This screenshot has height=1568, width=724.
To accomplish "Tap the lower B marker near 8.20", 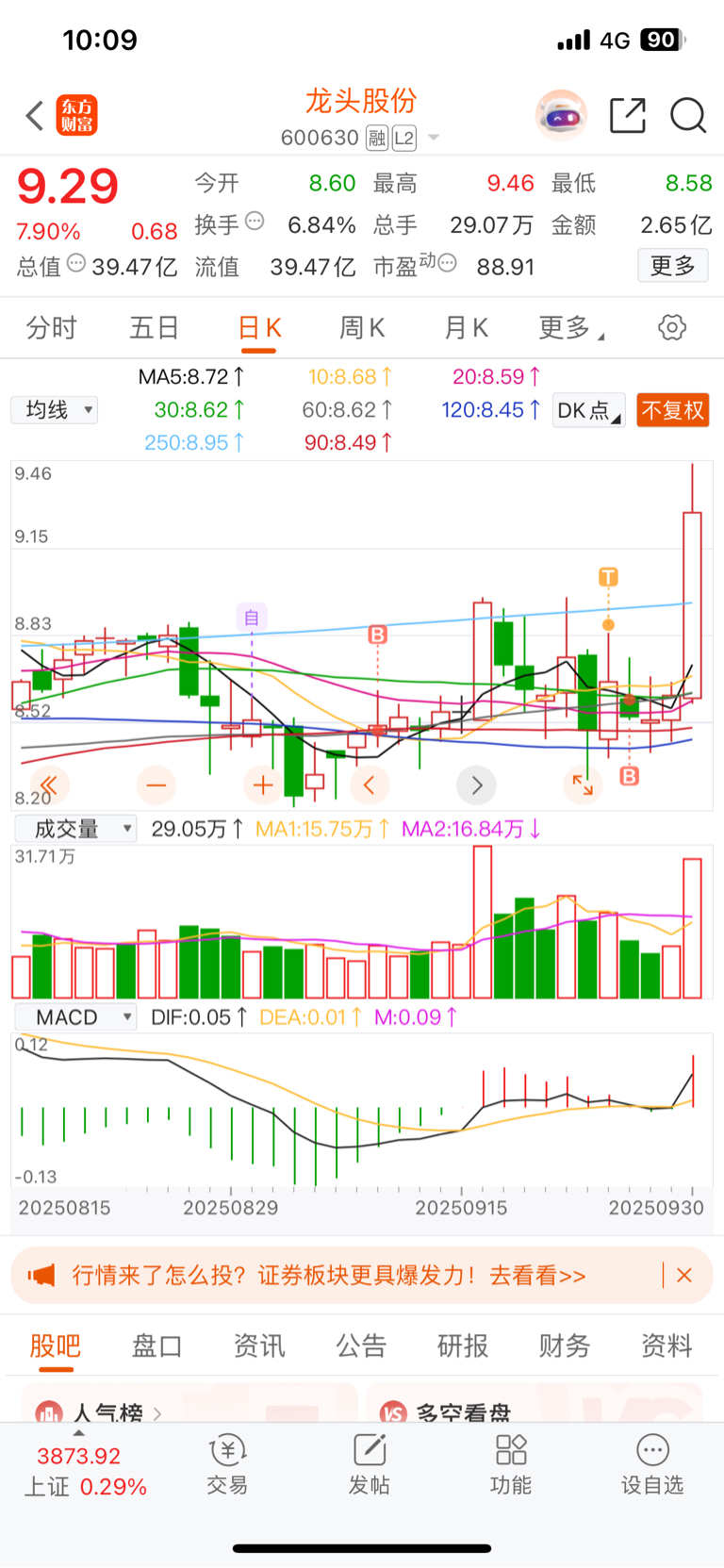I will 630,776.
